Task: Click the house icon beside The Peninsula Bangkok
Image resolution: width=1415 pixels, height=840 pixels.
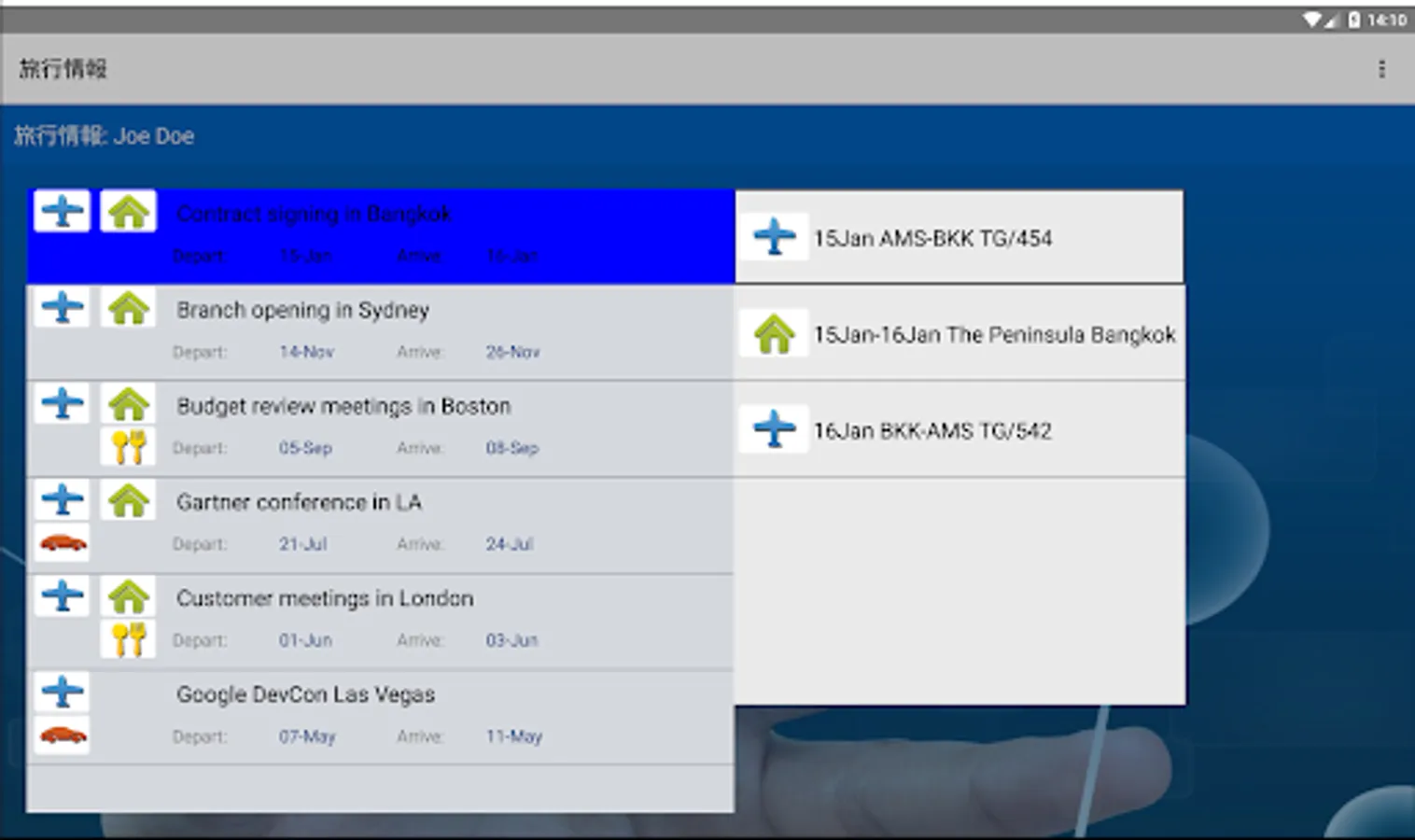Action: pyautogui.click(x=775, y=333)
